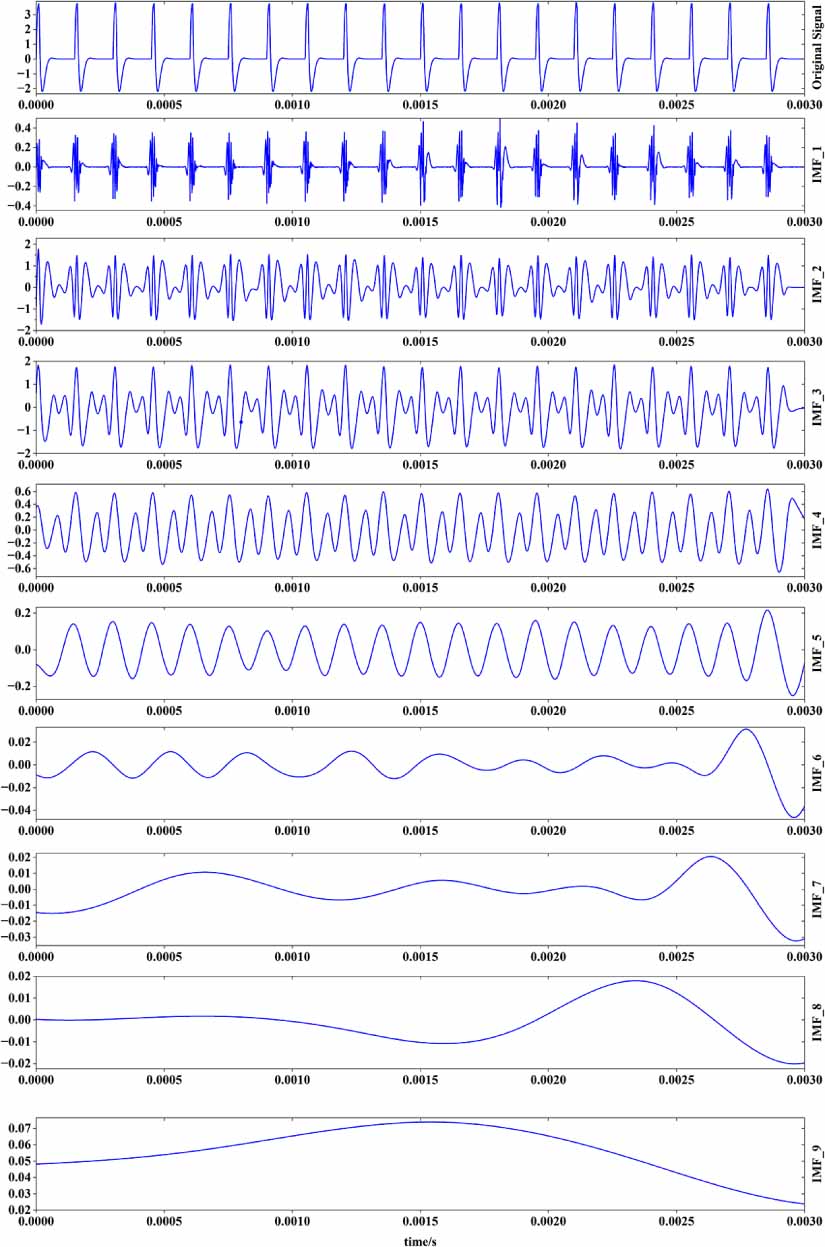Click the IMF_9 curve plot area
This screenshot has height=1247, width=825.
(x=419, y=1164)
